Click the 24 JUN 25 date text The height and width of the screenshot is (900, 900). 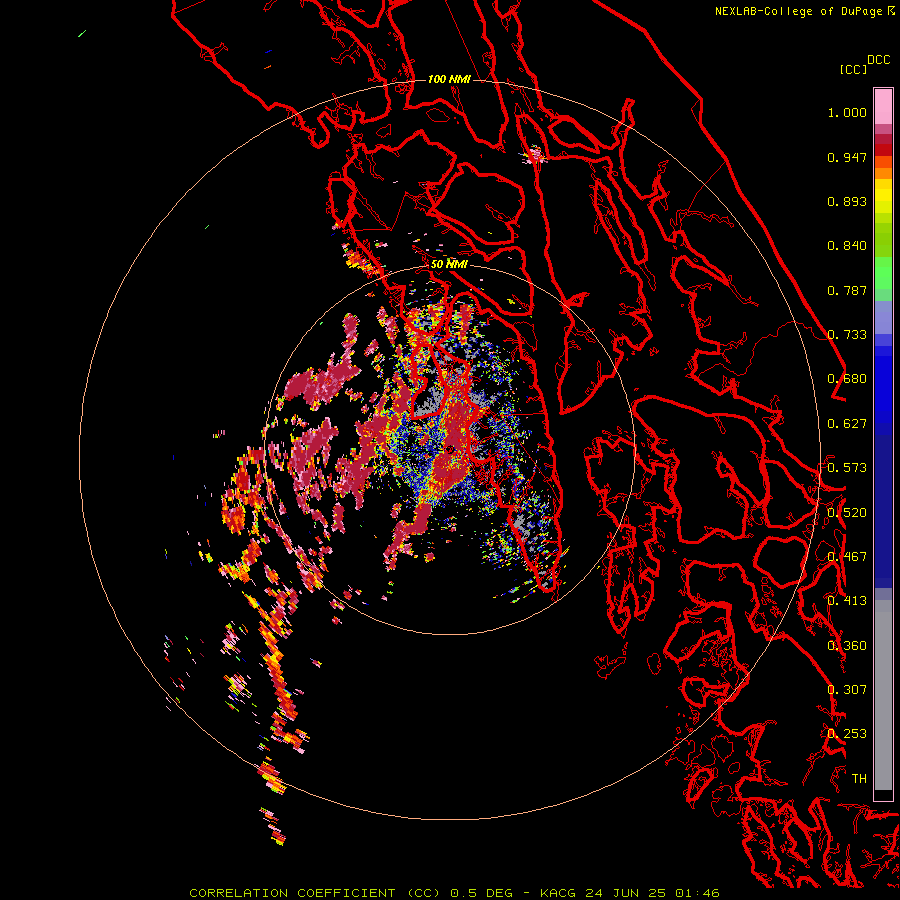pos(626,893)
